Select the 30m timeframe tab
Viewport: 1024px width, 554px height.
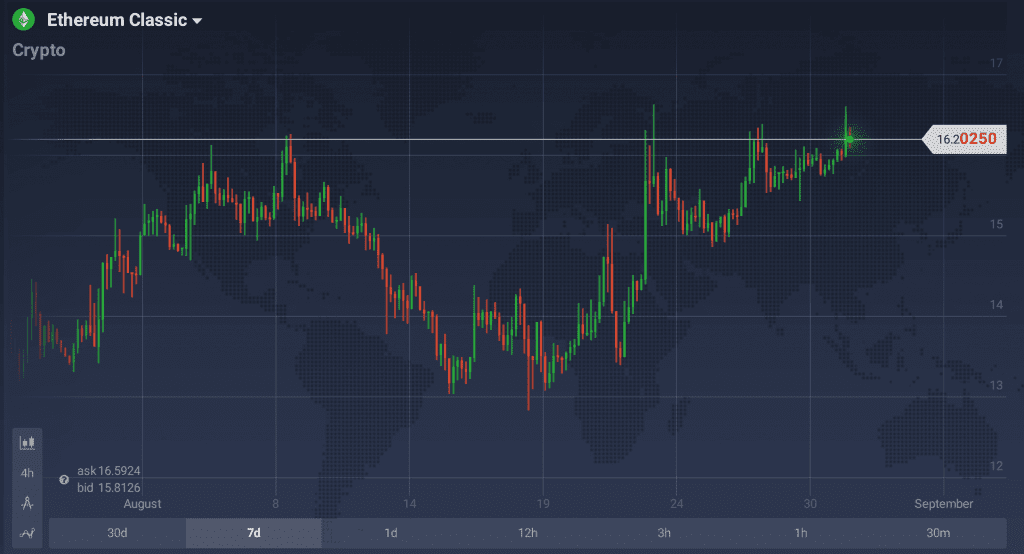[938, 533]
